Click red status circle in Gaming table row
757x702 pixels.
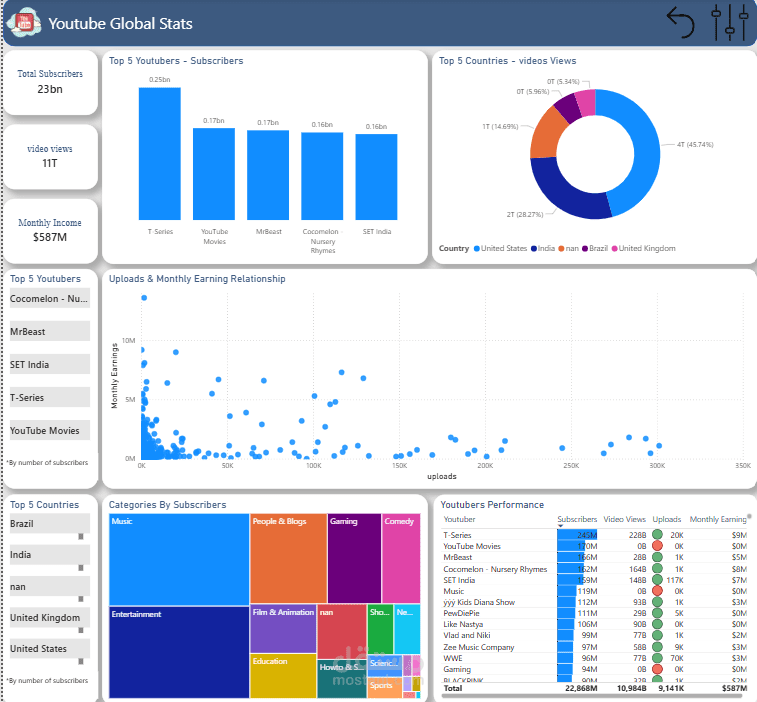[657, 669]
